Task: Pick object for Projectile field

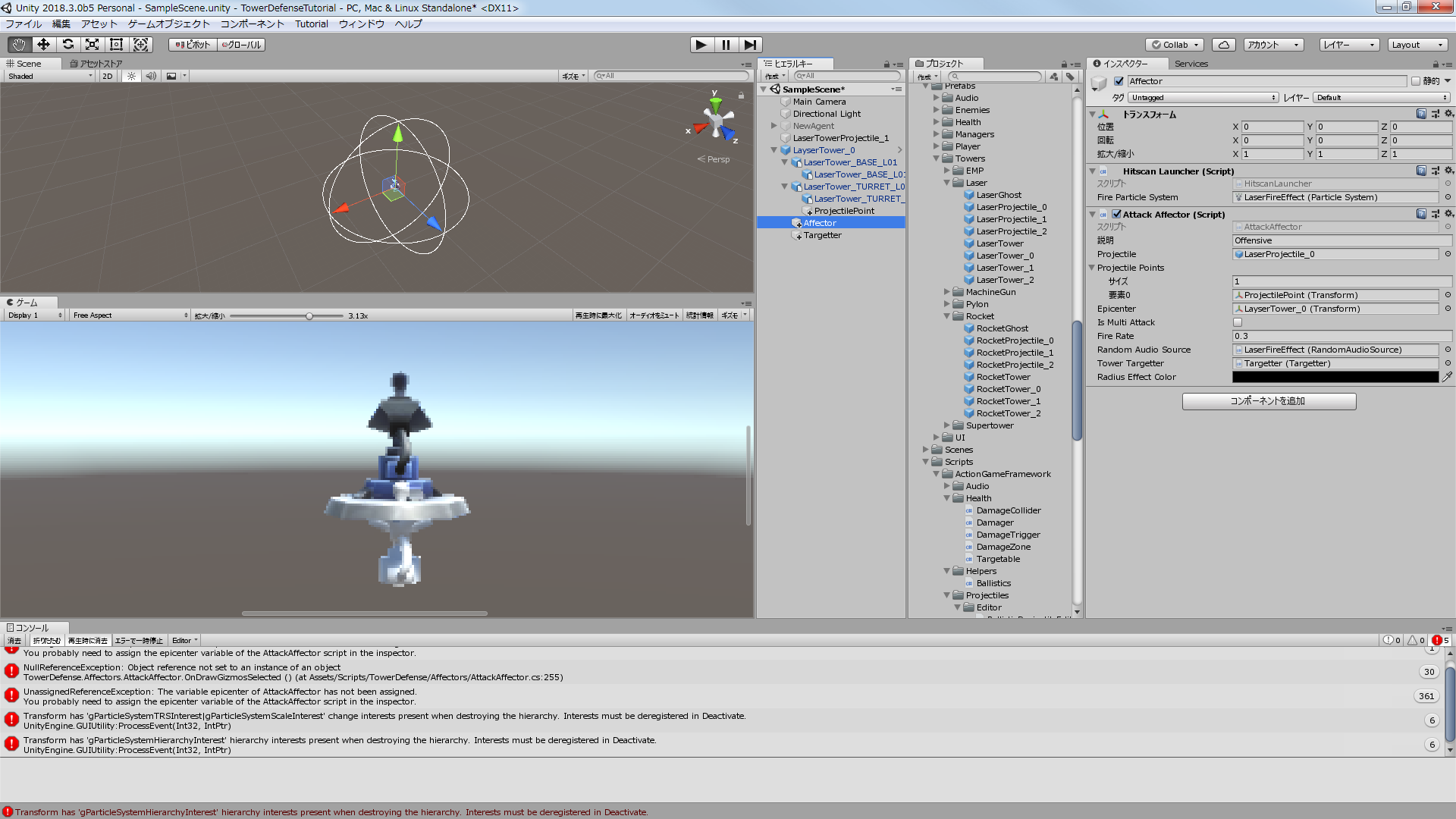Action: [1448, 254]
